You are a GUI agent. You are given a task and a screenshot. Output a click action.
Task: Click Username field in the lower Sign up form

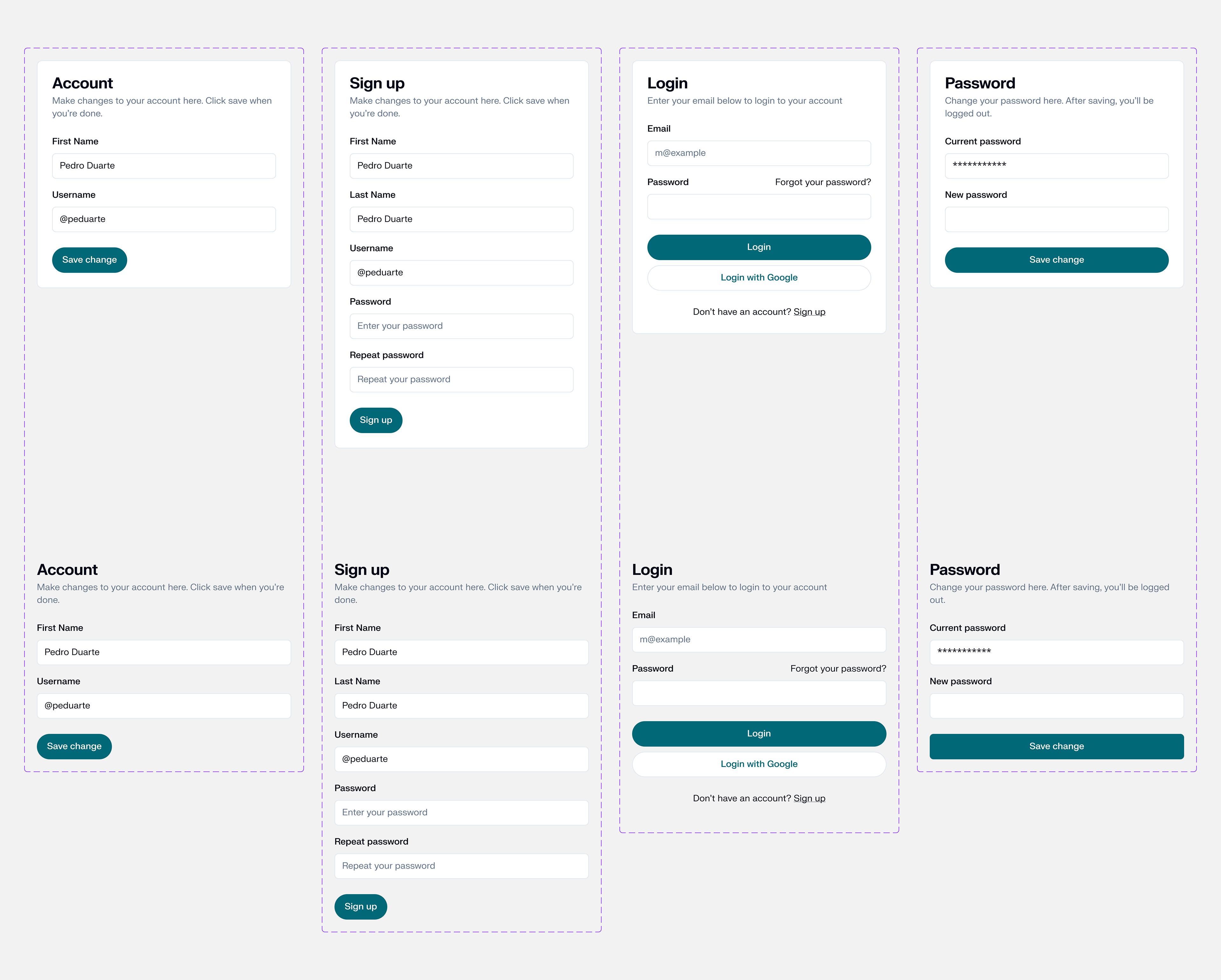[461, 759]
